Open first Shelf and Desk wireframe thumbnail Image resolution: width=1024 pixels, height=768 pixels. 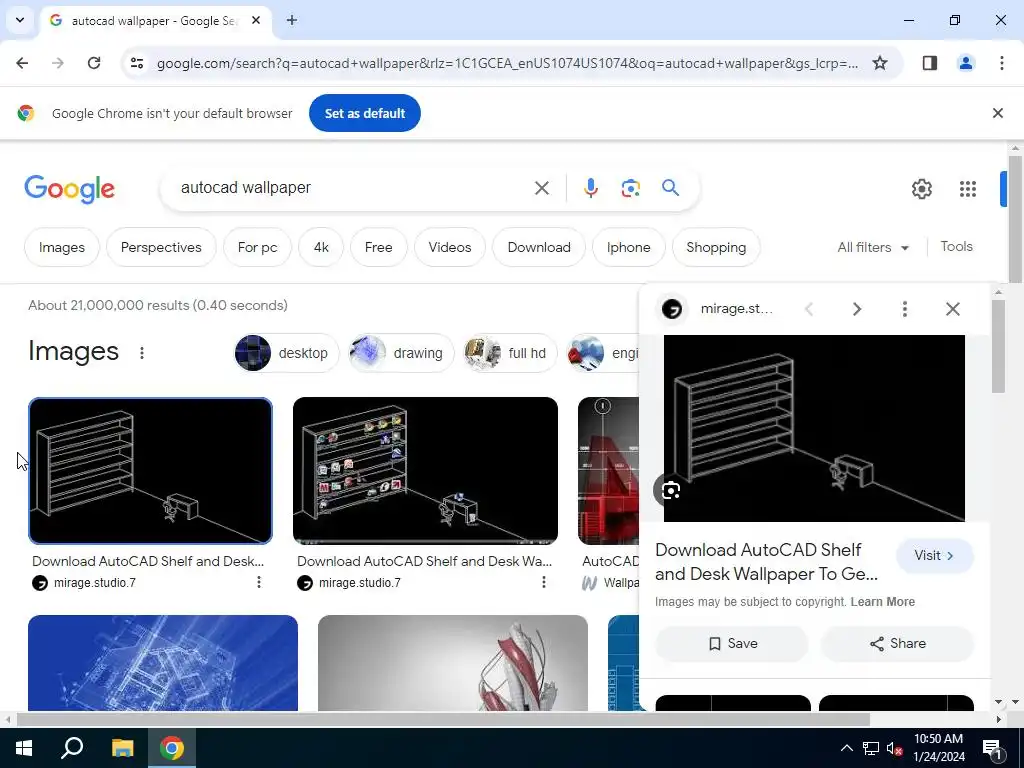150,471
